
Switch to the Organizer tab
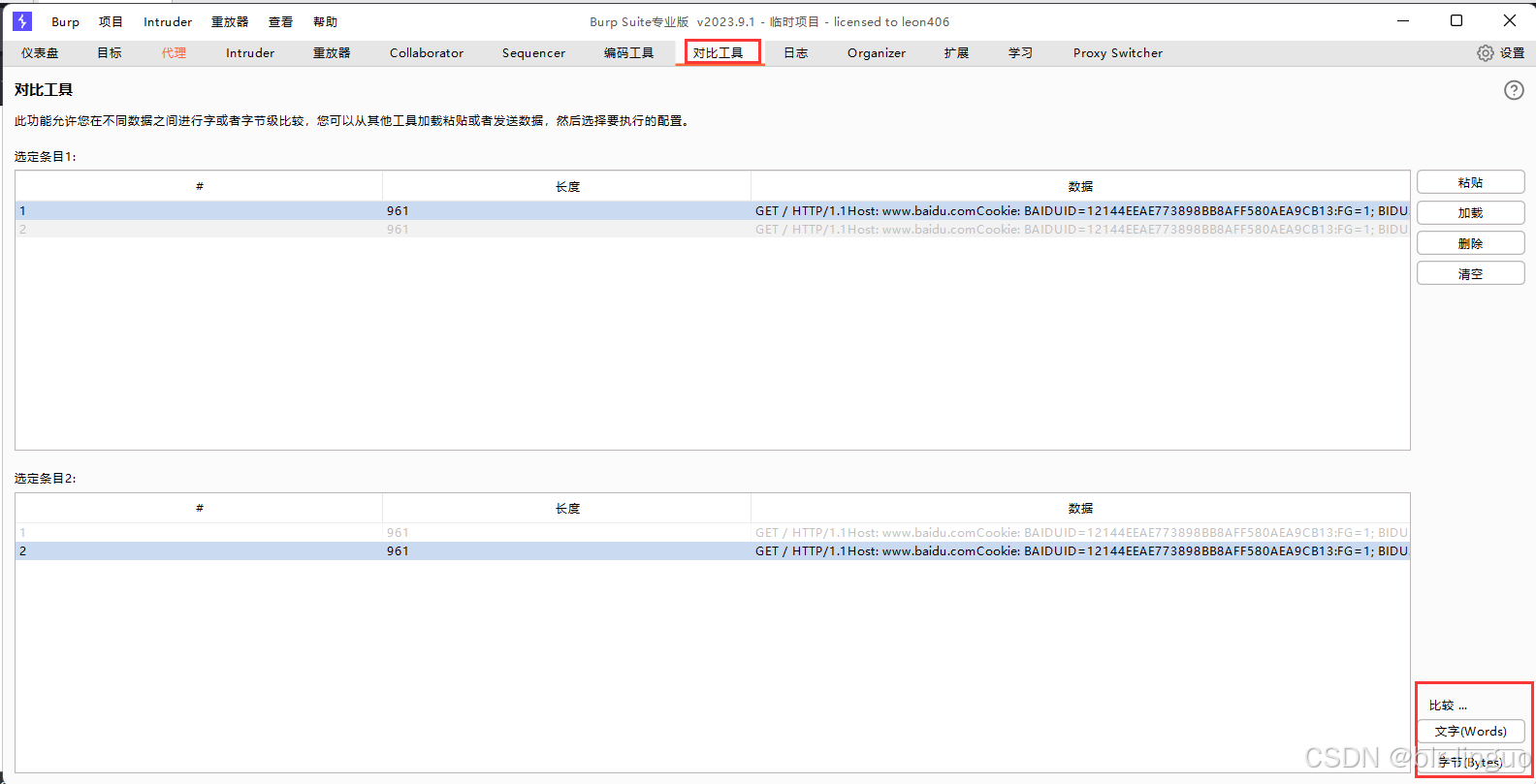[x=877, y=53]
